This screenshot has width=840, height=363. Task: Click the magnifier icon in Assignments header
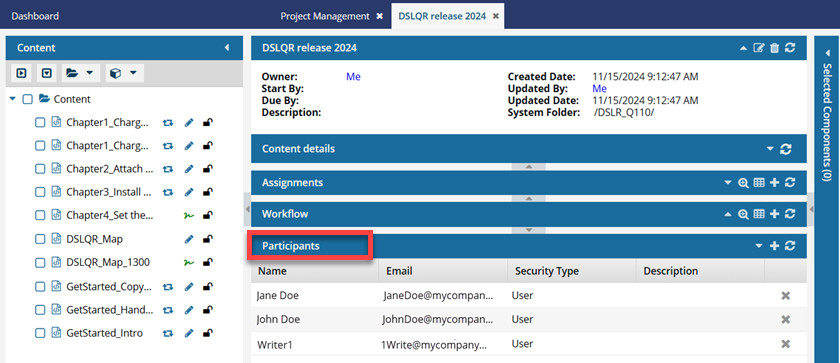point(743,183)
